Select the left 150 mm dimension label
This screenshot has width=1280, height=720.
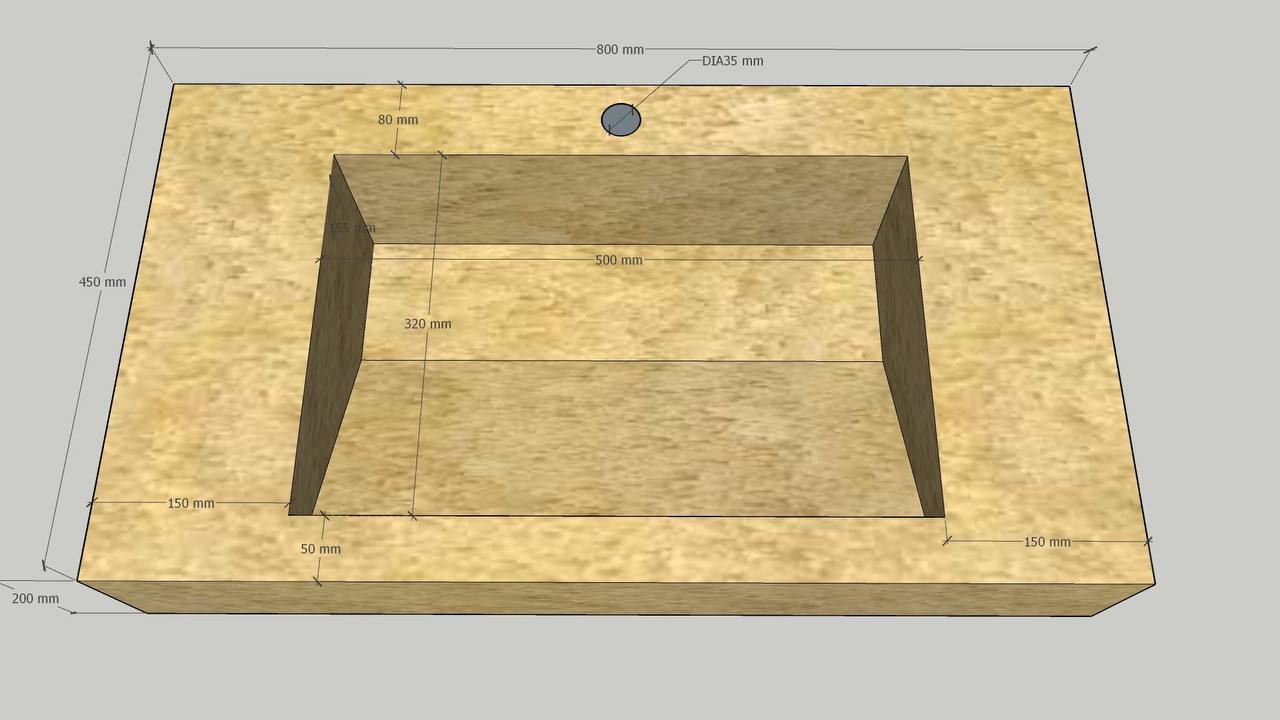click(x=190, y=503)
